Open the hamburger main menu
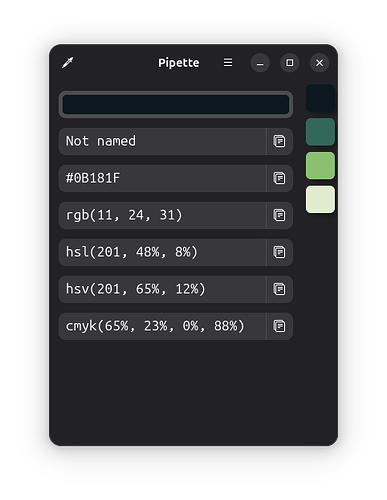The image size is (387, 500). tap(228, 62)
